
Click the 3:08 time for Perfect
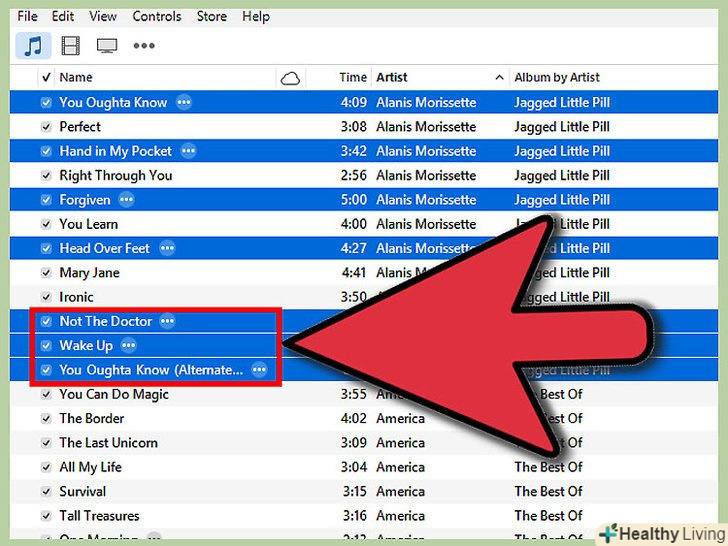click(354, 127)
